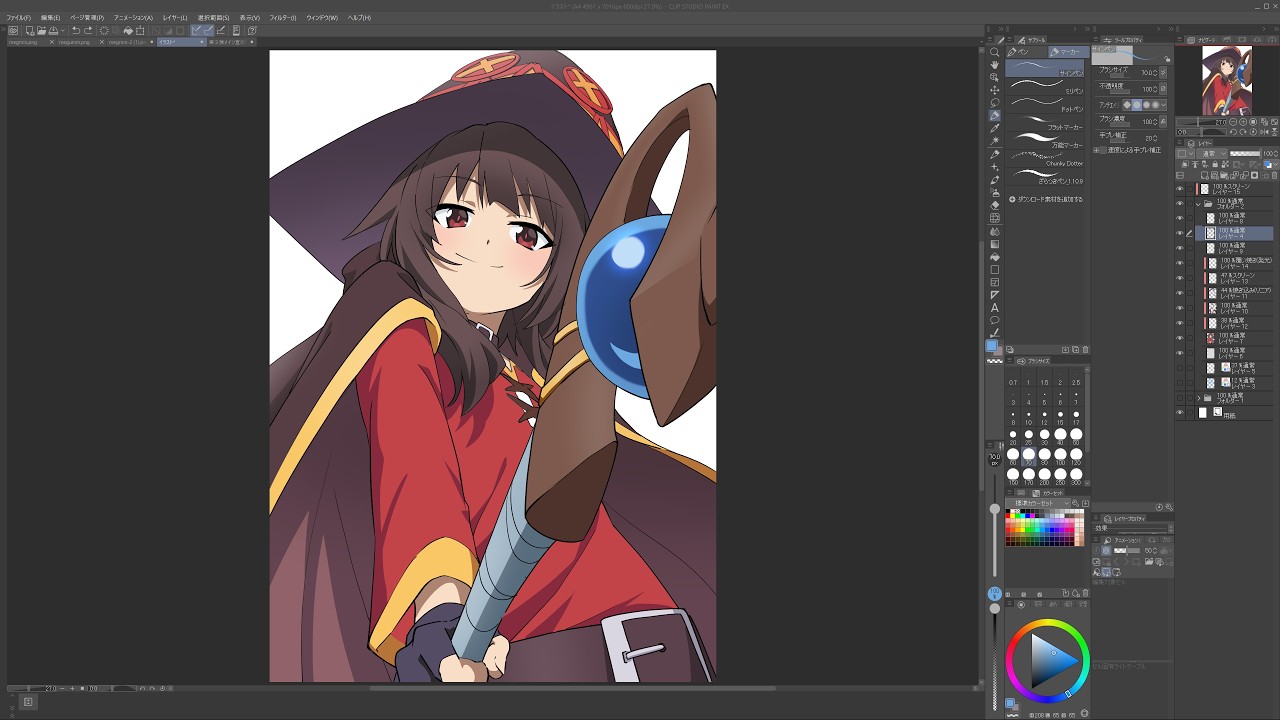The image size is (1280, 720).
Task: Expand the フォルダー1 layer folder
Action: point(1198,397)
